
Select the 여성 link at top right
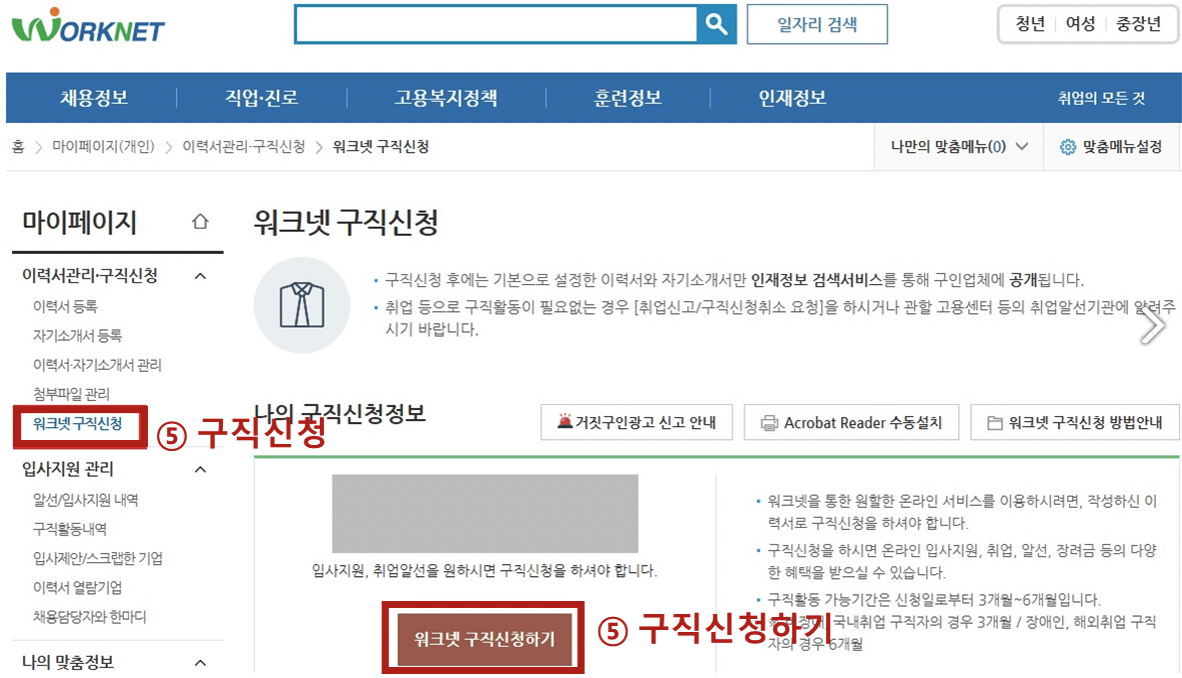[1079, 24]
